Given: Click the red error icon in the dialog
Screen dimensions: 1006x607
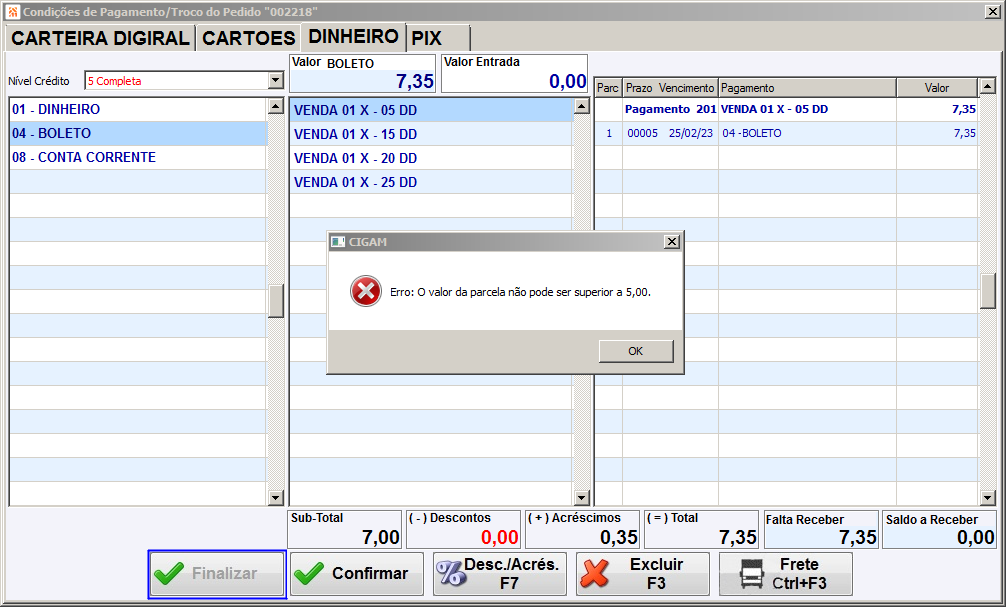Looking at the screenshot, I should [x=366, y=291].
